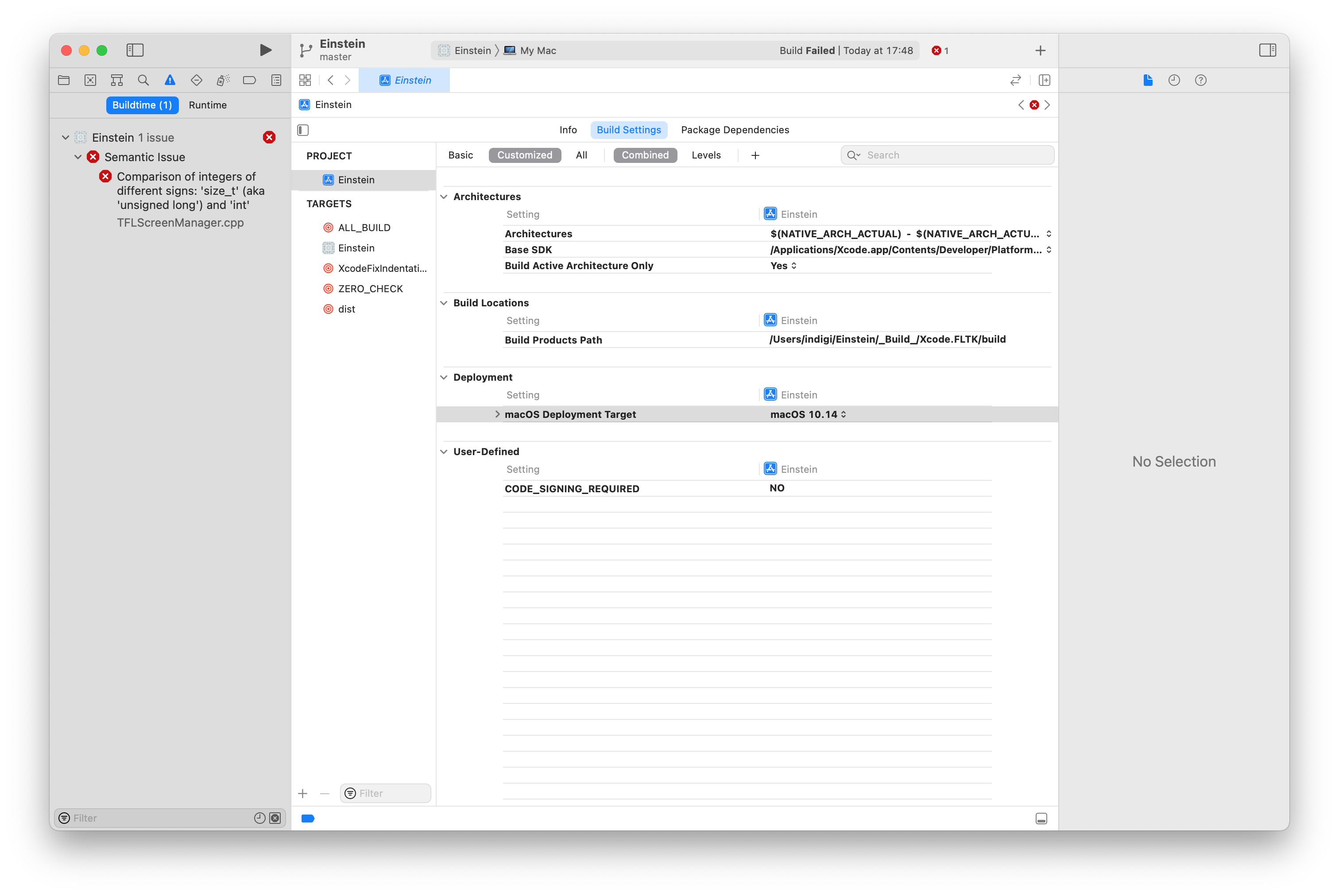Screen dimensions: 1339x896
Task: Select the ZERO_CHECK target
Action: click(x=370, y=289)
